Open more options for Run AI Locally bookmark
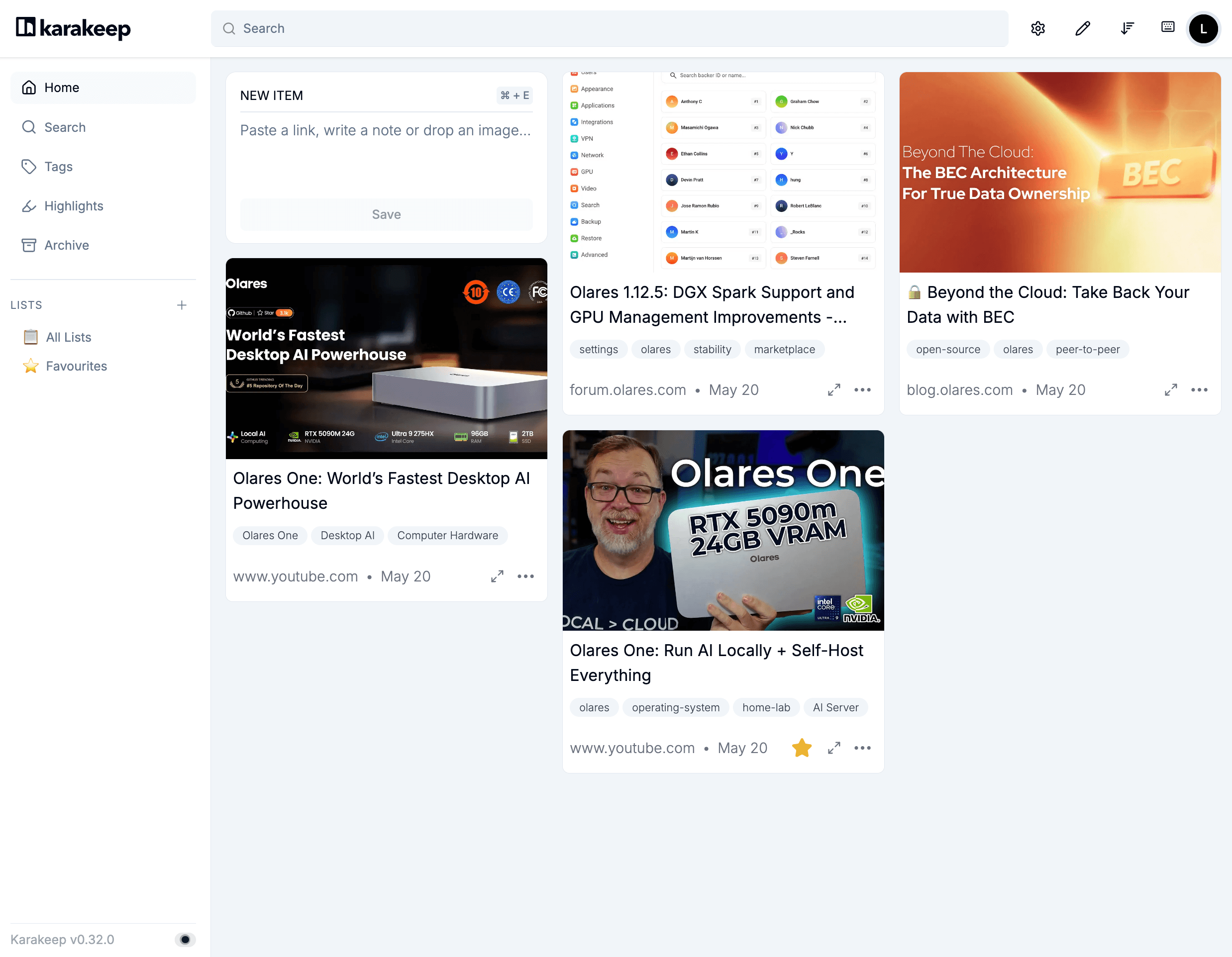The image size is (1232, 957). coord(862,748)
